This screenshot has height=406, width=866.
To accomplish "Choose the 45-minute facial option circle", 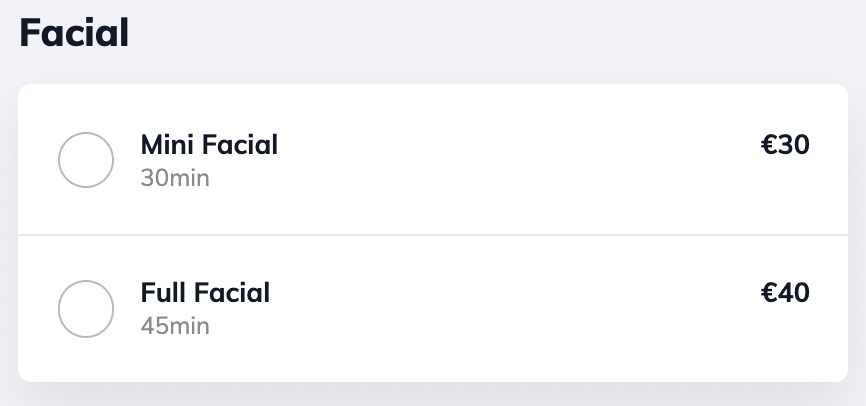I will pos(86,308).
